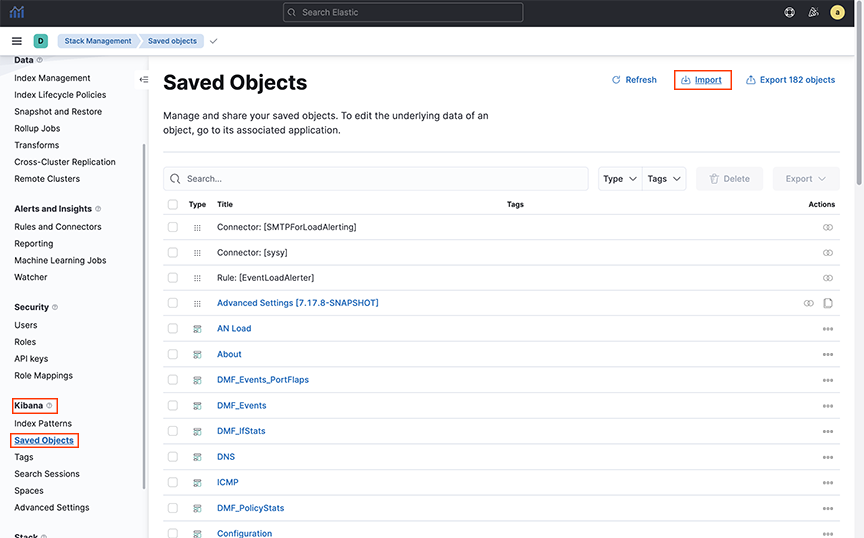The image size is (864, 538).
Task: Open actions menu for DMF_Events
Action: [828, 406]
